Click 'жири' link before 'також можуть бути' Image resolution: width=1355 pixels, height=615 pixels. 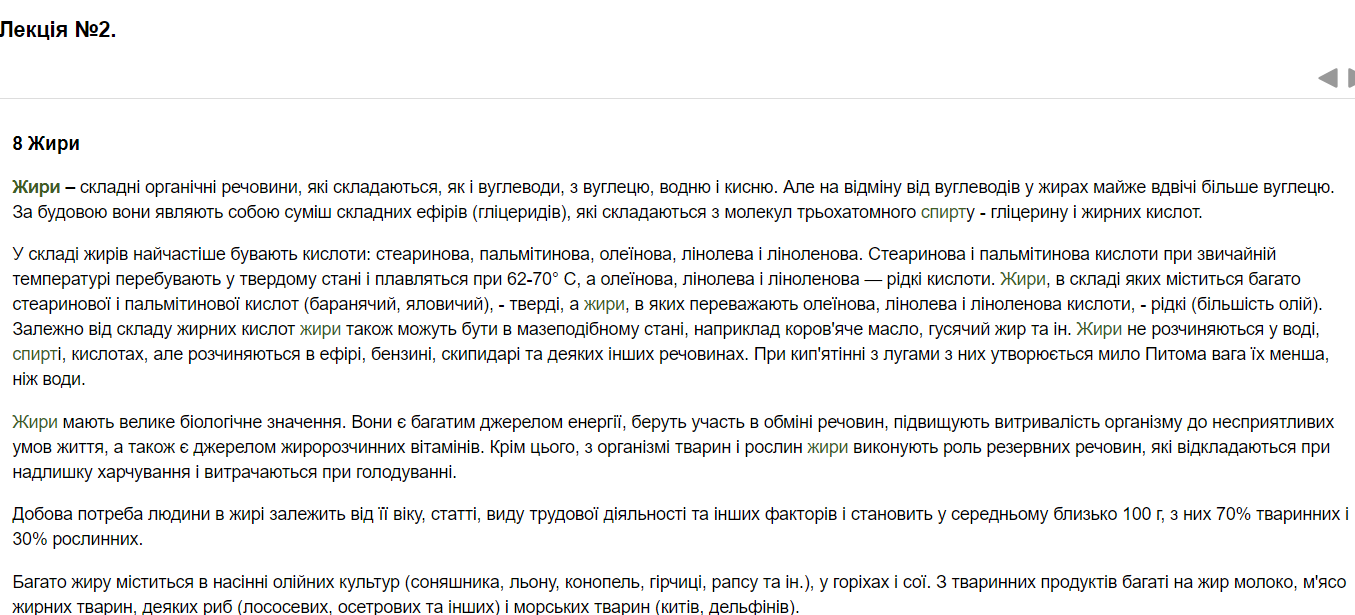coord(320,329)
